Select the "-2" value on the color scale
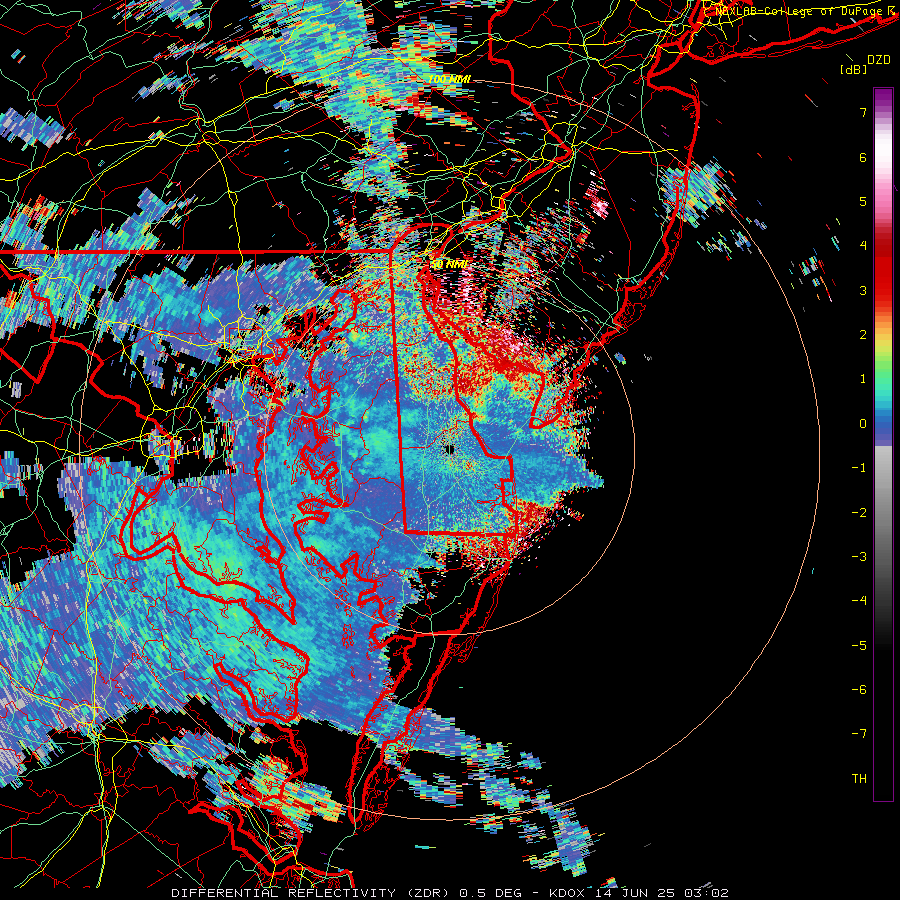The height and width of the screenshot is (900, 900). click(x=859, y=513)
